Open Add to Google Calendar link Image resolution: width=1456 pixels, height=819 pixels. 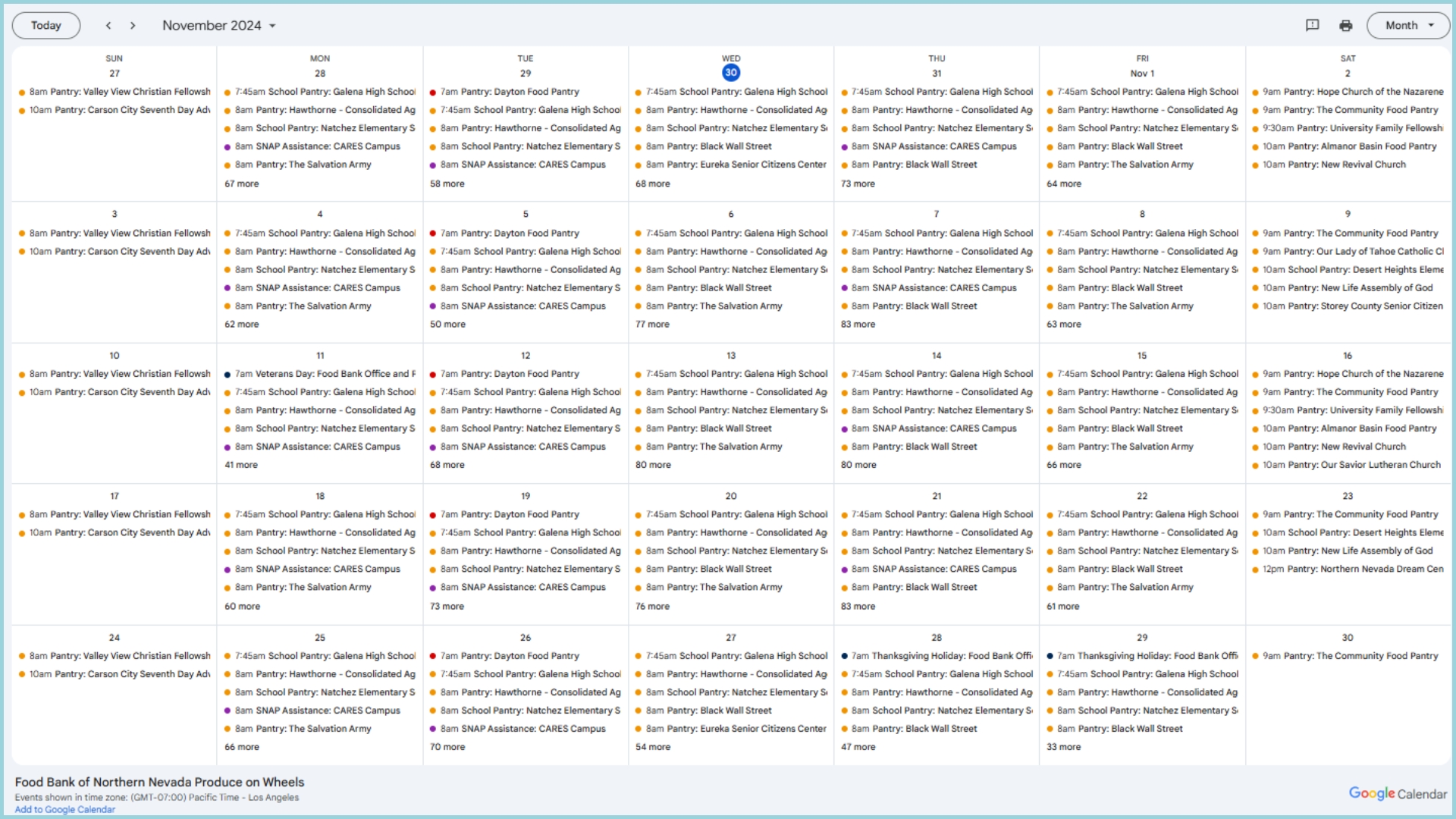(65, 809)
